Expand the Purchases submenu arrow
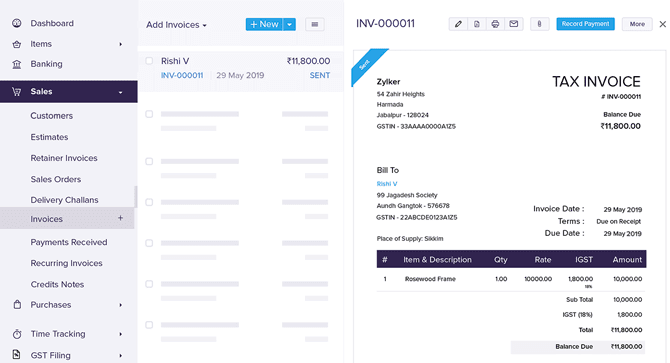 (x=120, y=305)
